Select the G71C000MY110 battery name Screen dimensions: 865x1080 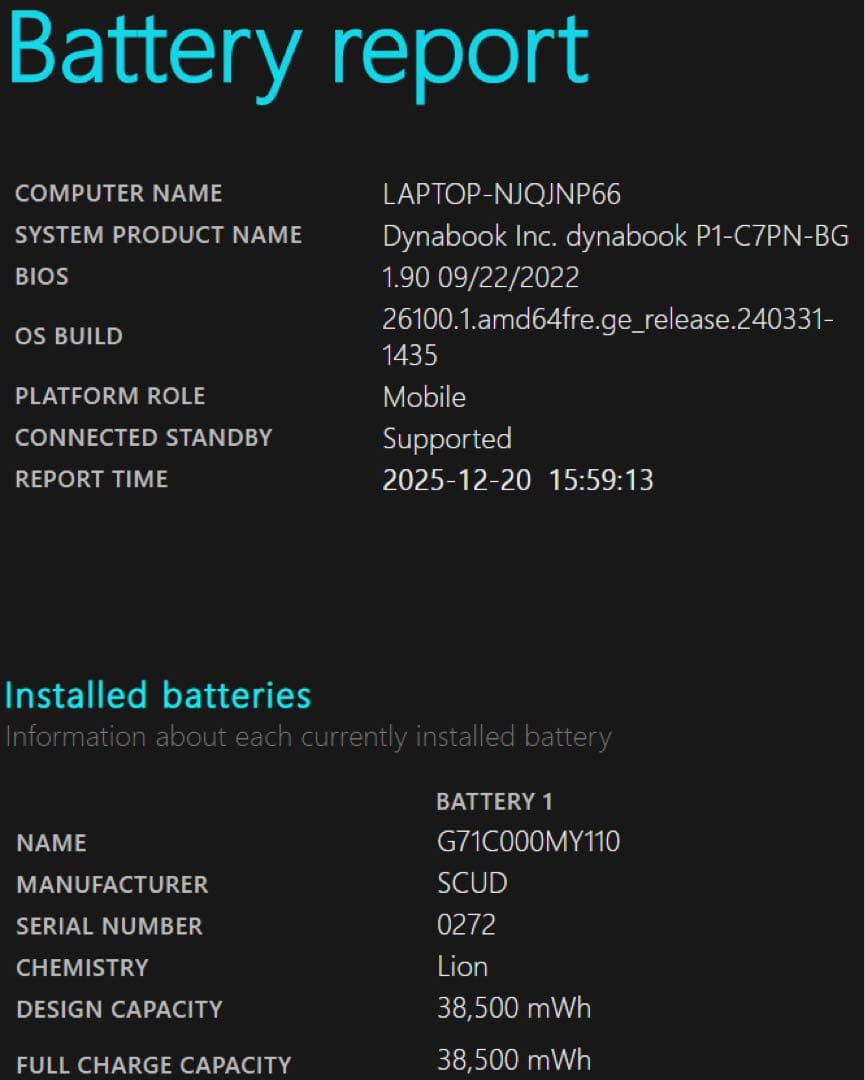(x=528, y=843)
